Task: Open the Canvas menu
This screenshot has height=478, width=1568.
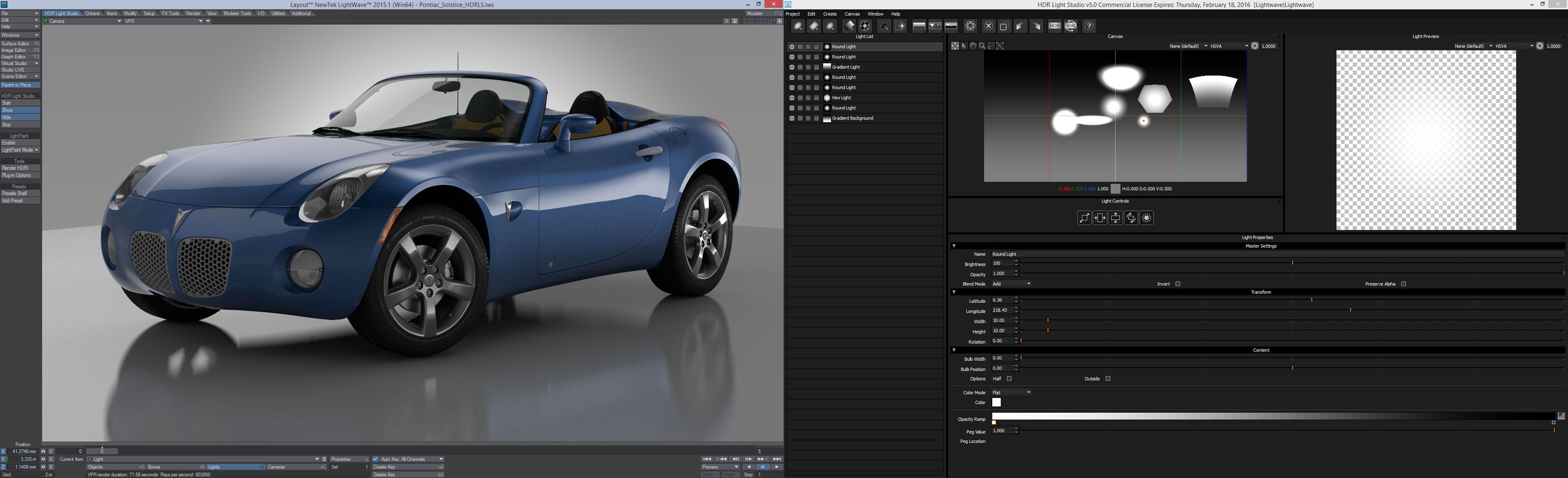Action: [852, 14]
